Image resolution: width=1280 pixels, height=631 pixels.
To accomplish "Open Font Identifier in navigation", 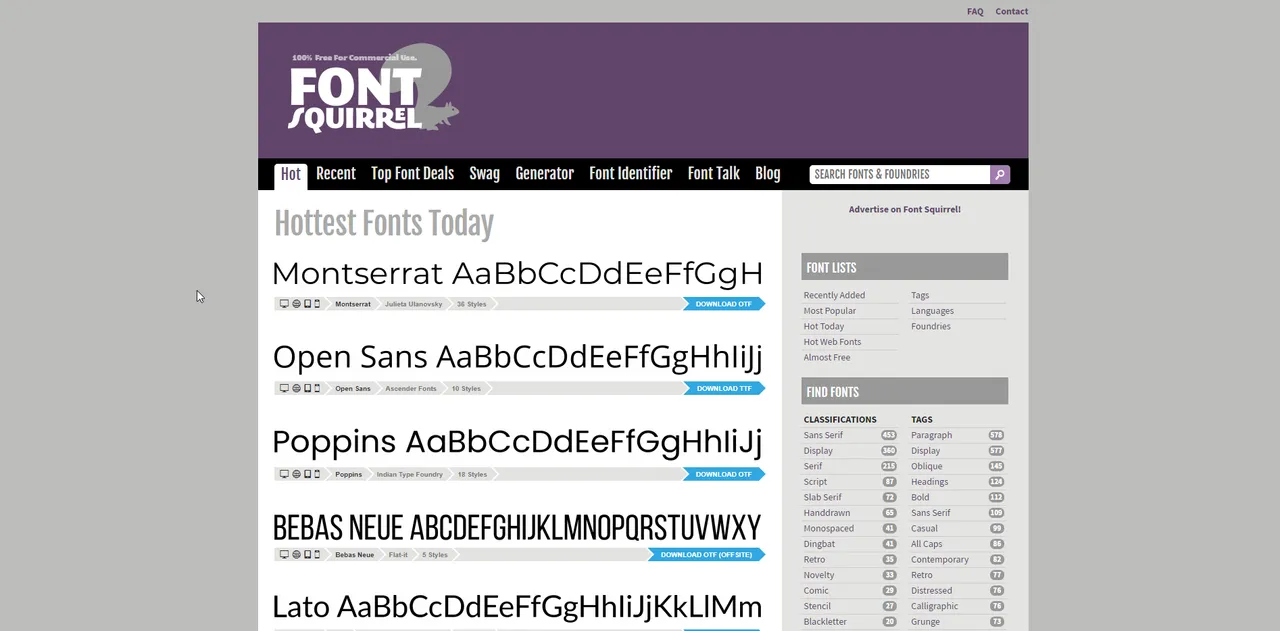I will click(x=631, y=174).
